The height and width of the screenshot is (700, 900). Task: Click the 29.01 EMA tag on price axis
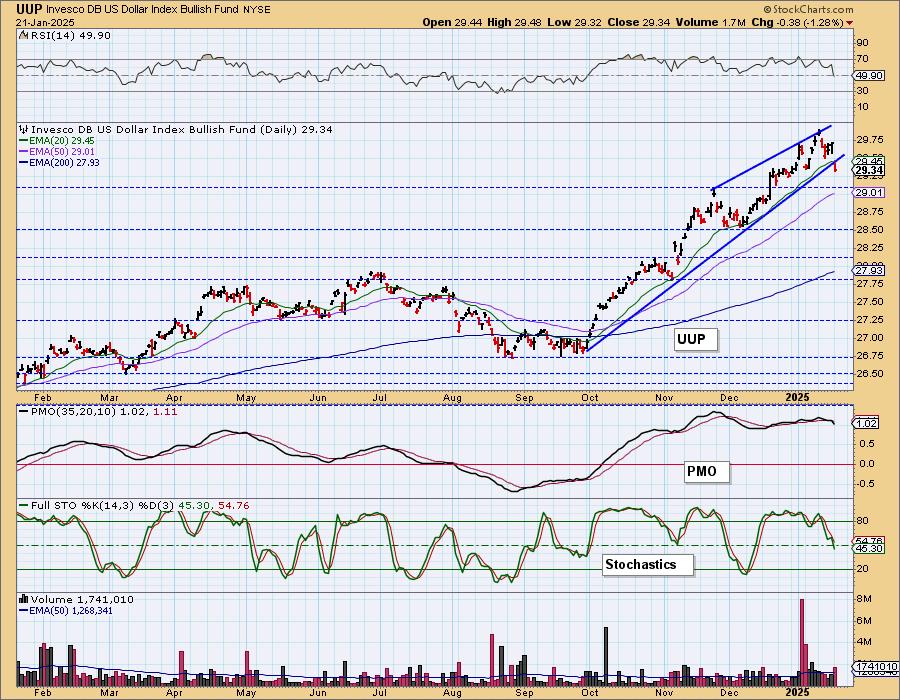[x=869, y=193]
